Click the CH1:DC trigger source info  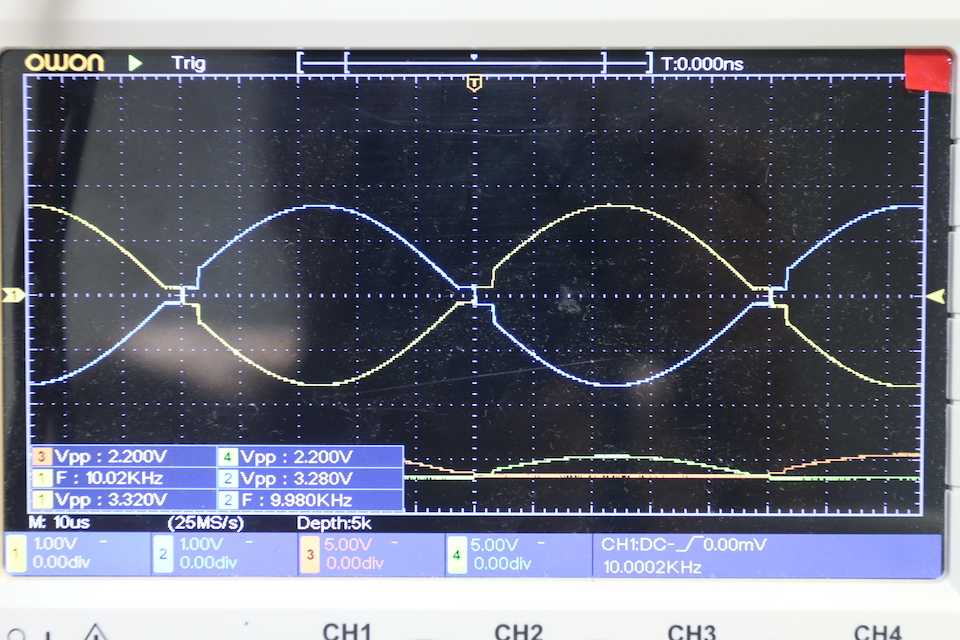637,544
